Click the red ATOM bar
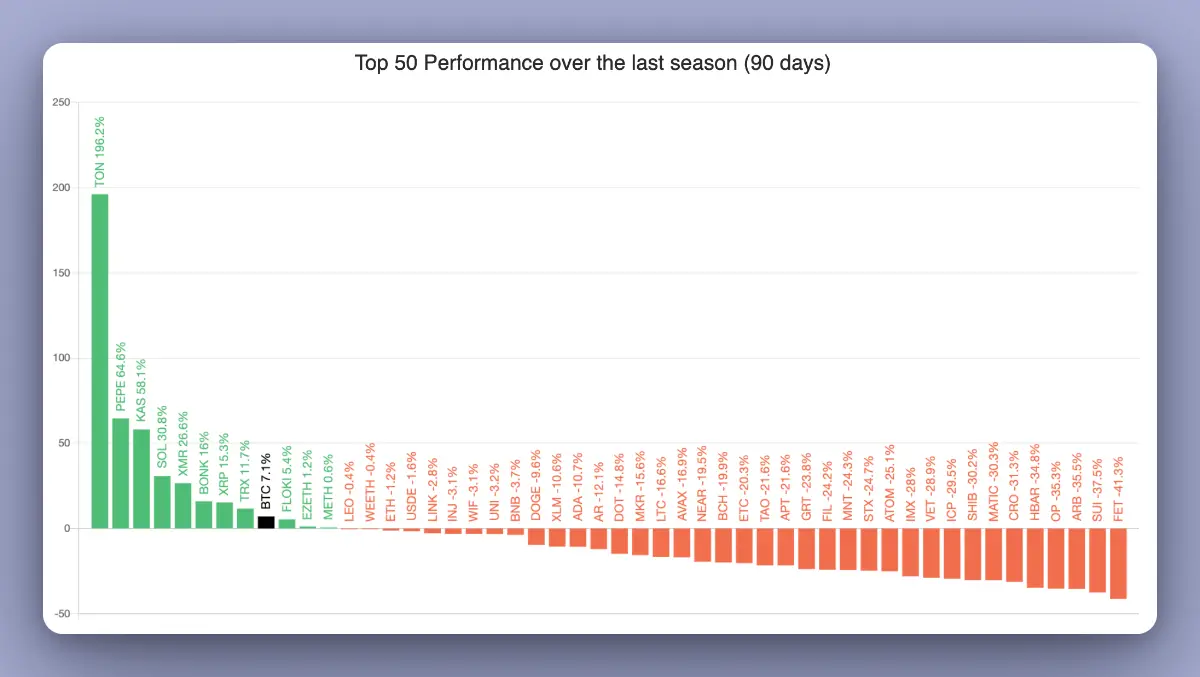Screen dimensions: 1200x677 coord(889,549)
